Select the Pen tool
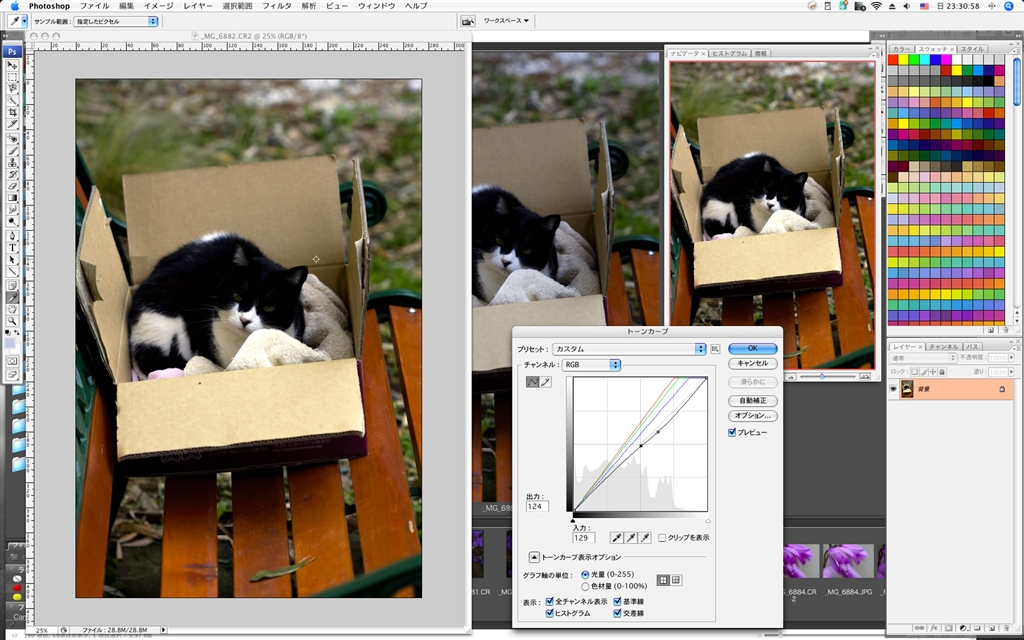The image size is (1024, 640). coord(12,235)
